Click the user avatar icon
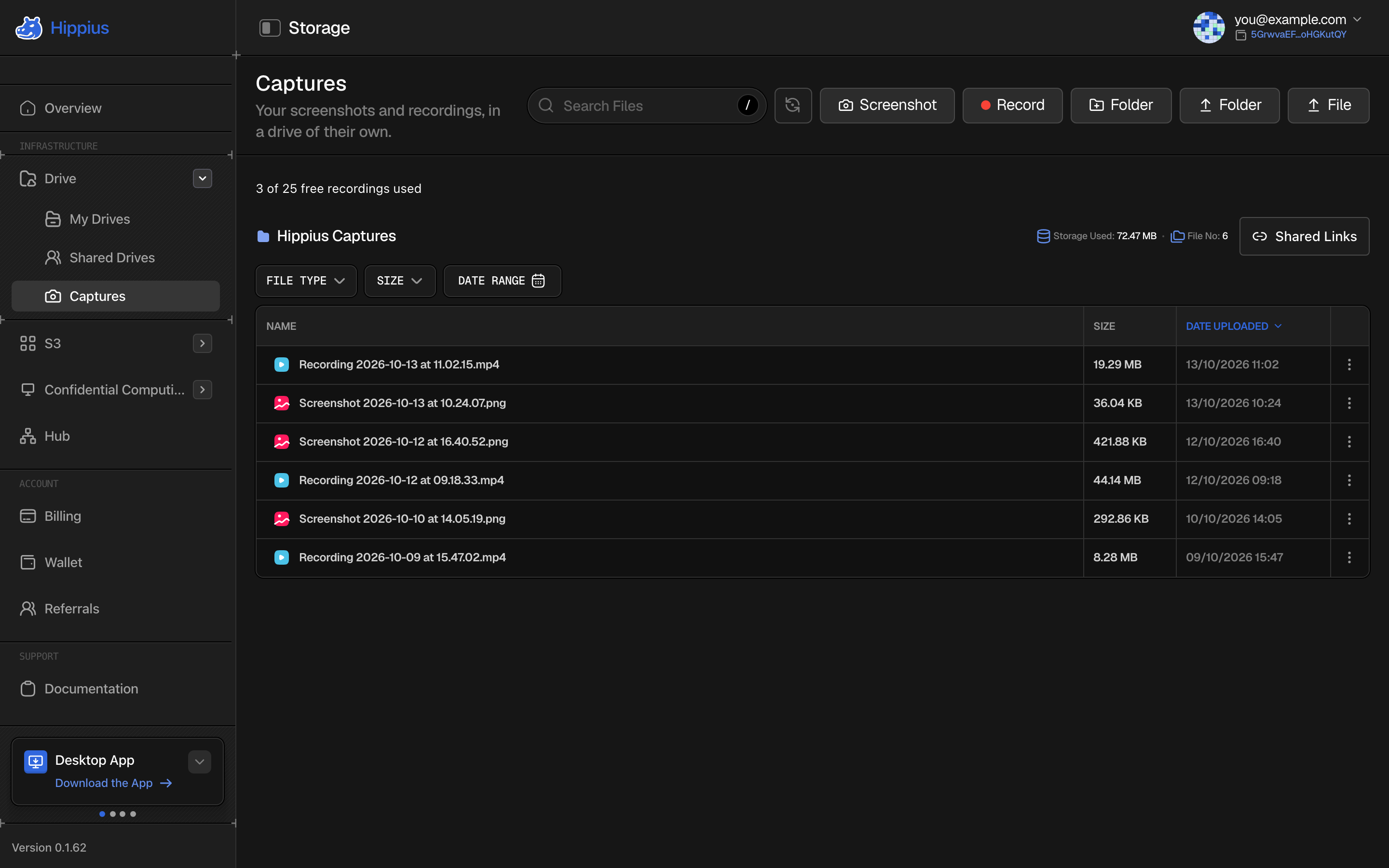 (1209, 27)
